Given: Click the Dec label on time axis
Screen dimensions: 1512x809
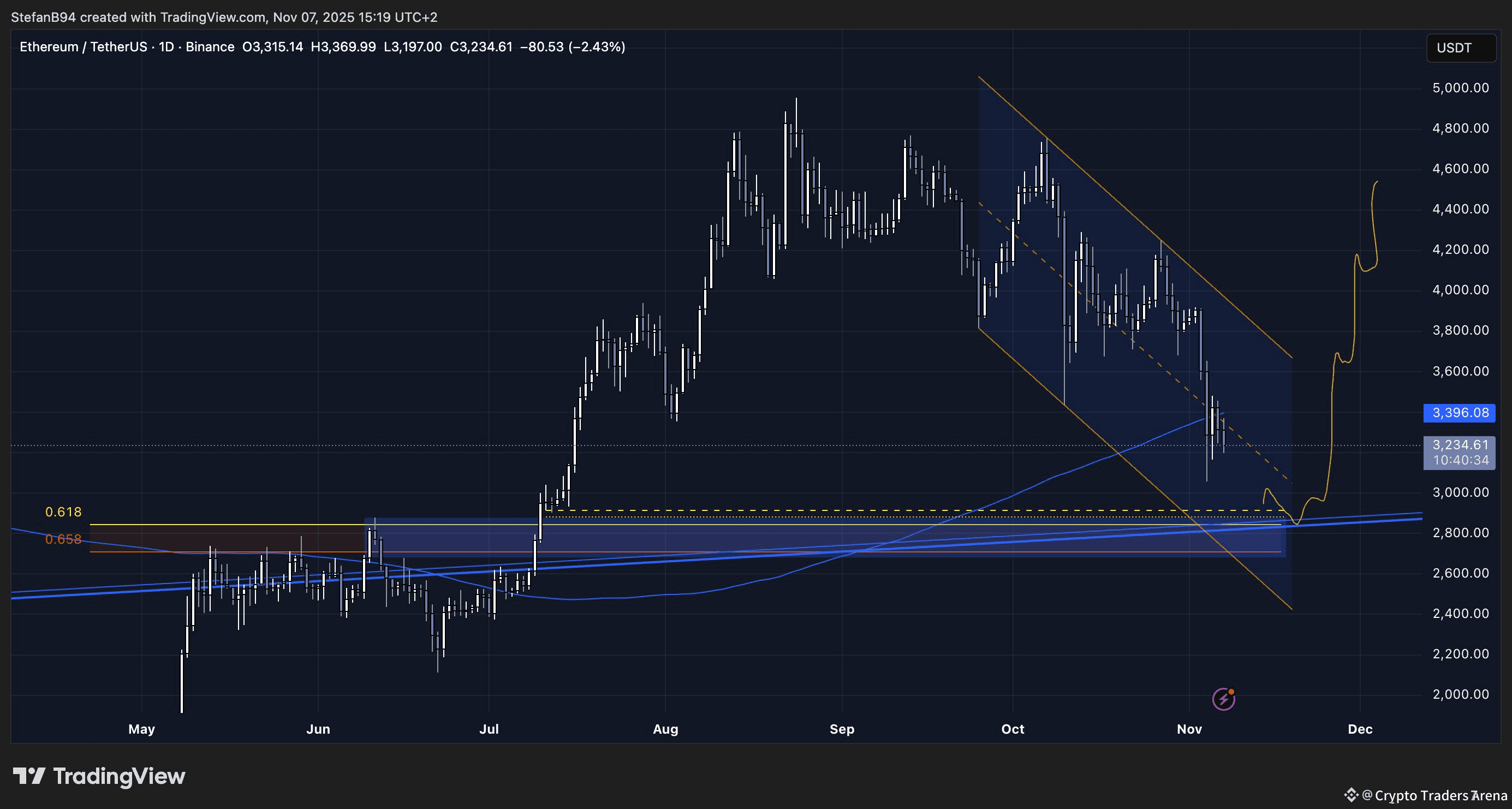Looking at the screenshot, I should (x=1361, y=729).
